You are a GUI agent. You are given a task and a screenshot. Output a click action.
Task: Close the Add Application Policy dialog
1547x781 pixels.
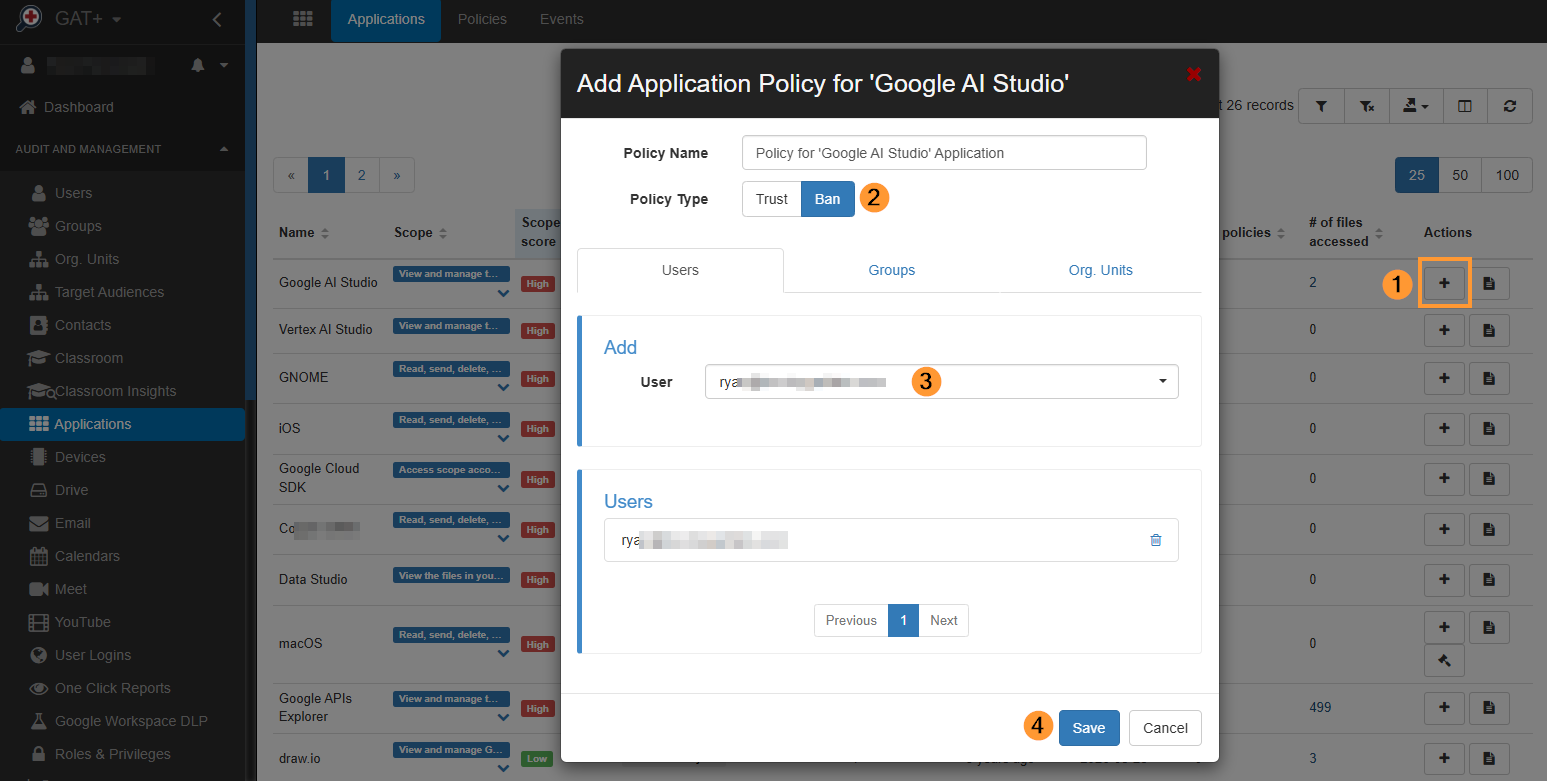[1193, 74]
